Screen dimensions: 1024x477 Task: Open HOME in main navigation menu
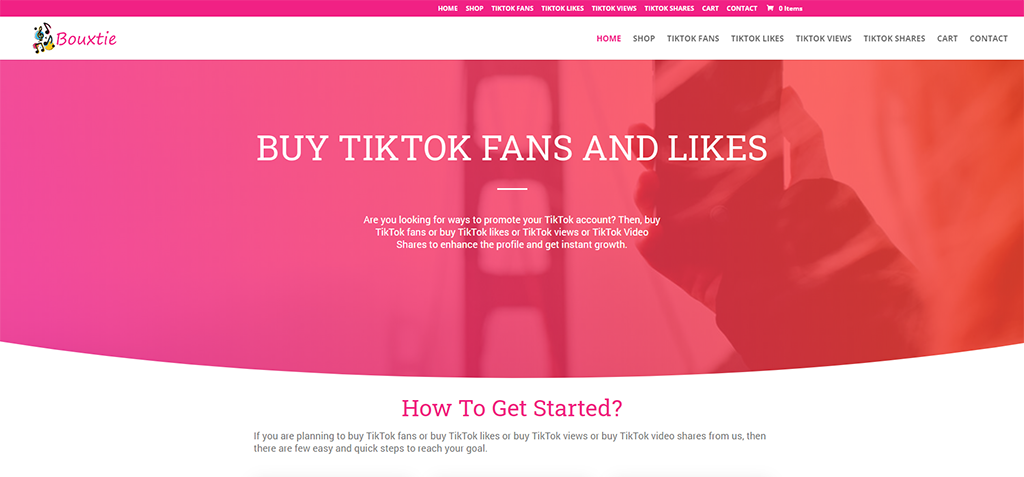click(609, 39)
